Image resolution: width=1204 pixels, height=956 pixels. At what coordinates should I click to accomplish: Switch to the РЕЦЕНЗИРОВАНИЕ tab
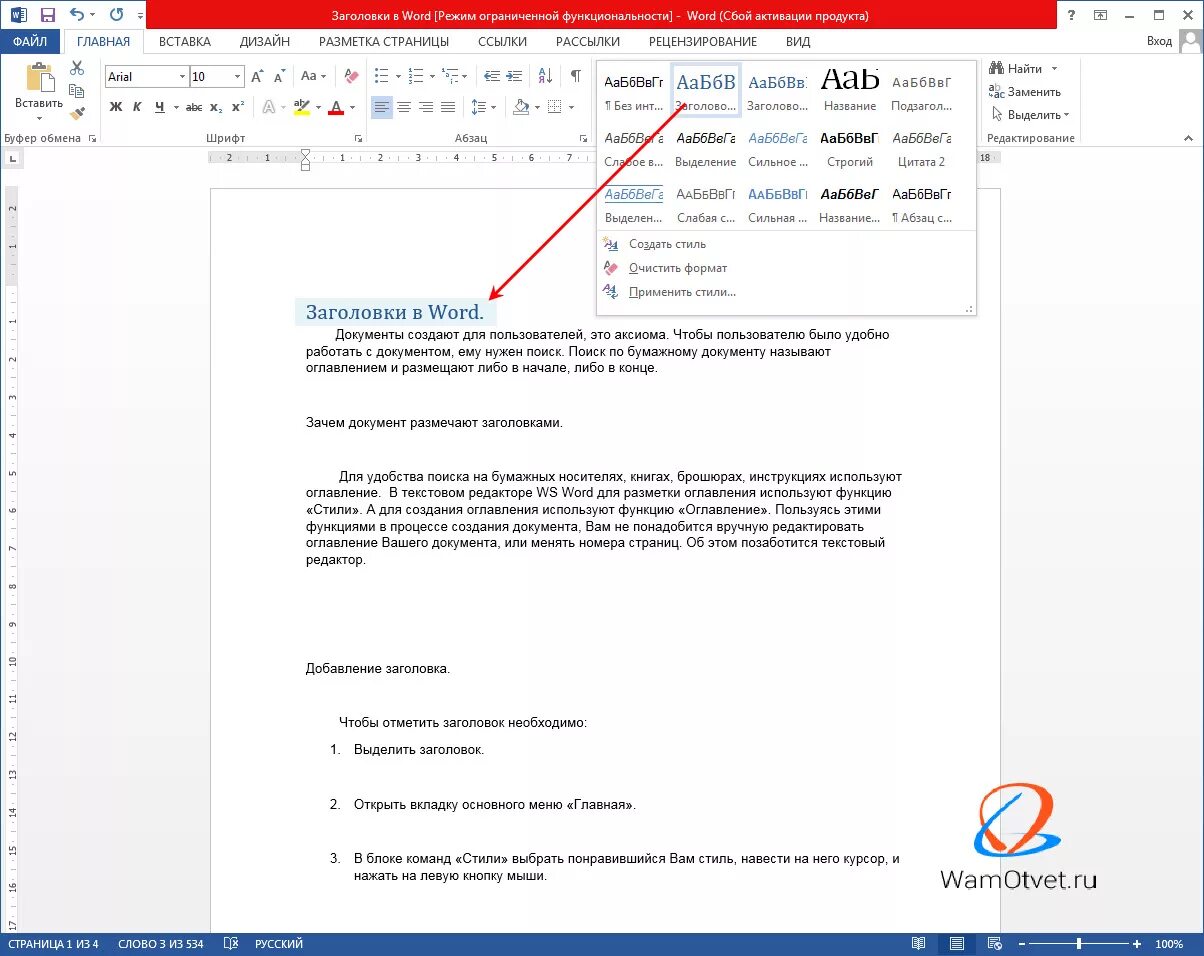703,42
